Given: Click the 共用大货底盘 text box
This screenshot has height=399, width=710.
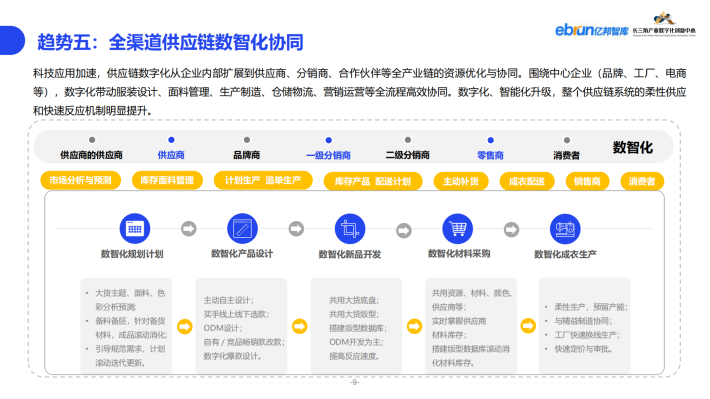Looking at the screenshot, I should (356, 326).
